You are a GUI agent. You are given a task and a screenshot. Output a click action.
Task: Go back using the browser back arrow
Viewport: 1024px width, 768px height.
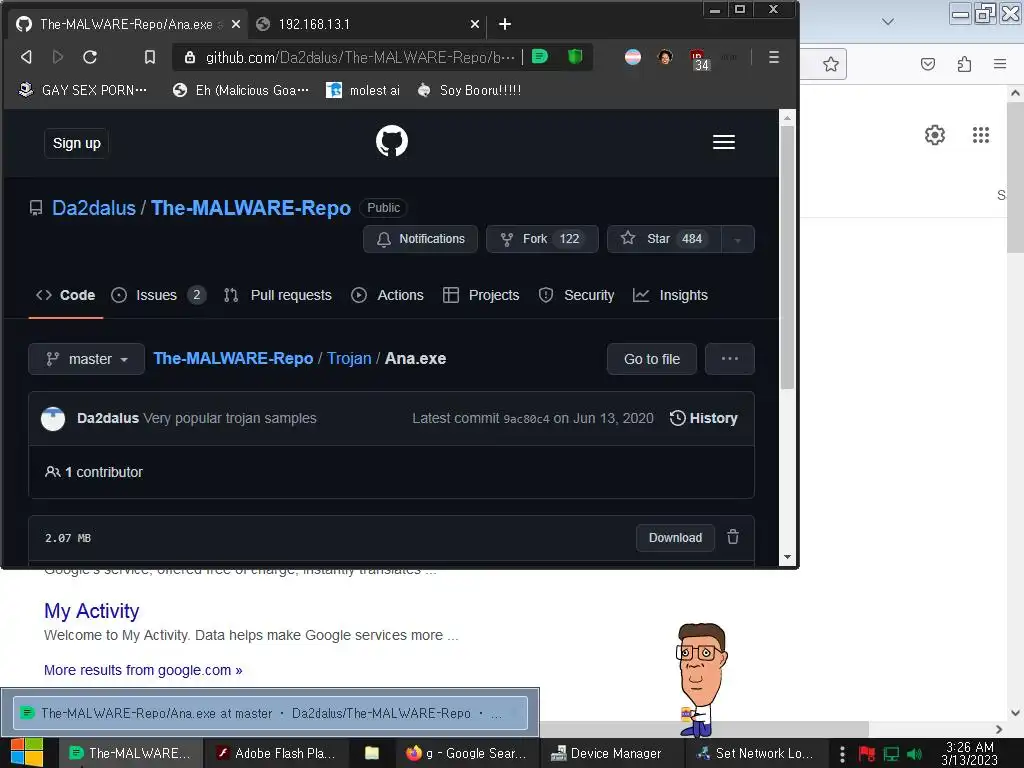click(26, 57)
